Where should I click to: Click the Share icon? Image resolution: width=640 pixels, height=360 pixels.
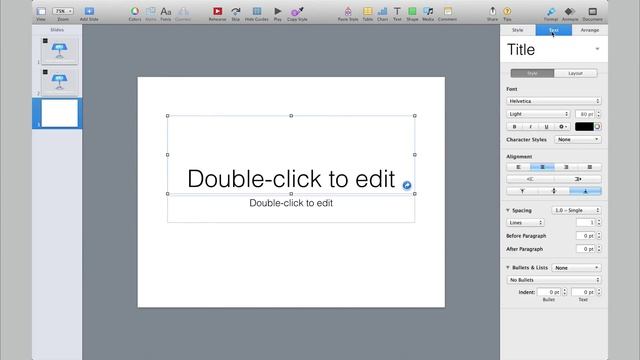coord(493,11)
